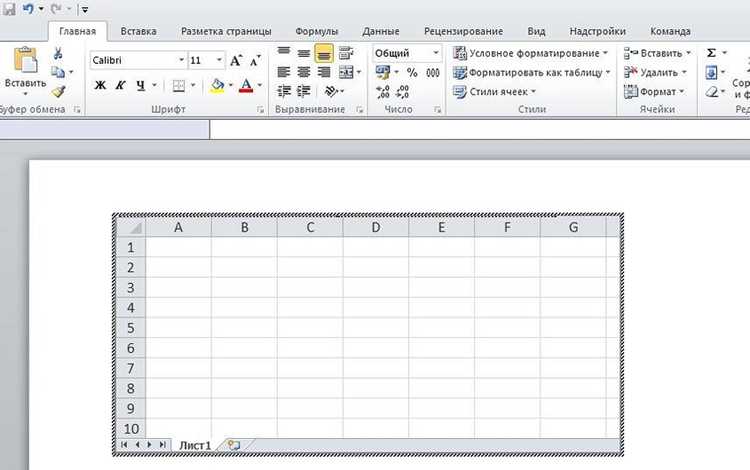The height and width of the screenshot is (470, 750).
Task: Open the font size 11 dropdown
Action: coord(219,60)
